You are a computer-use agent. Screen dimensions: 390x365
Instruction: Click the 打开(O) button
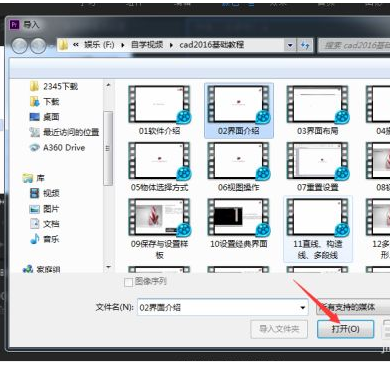coord(345,329)
